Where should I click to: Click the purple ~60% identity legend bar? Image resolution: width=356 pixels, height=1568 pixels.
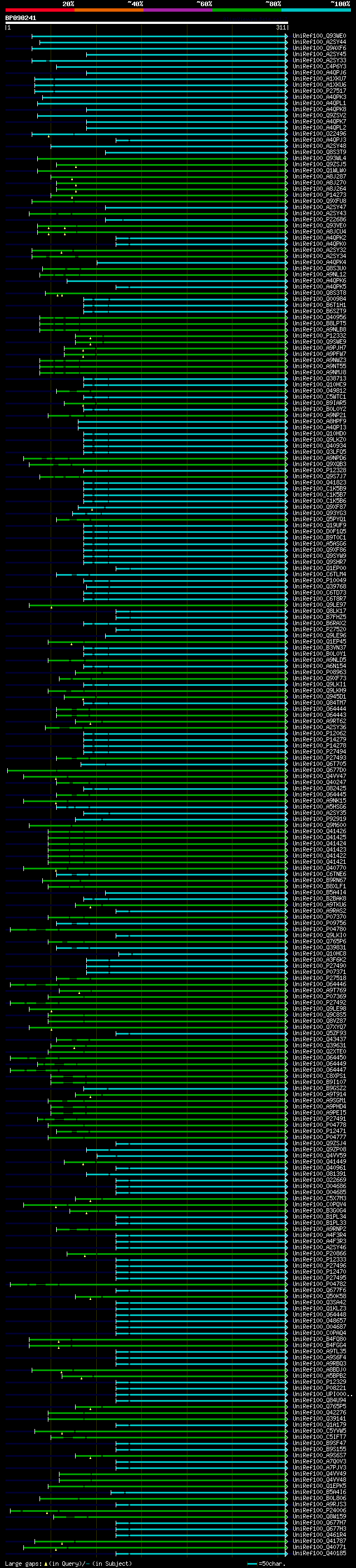(x=177, y=10)
